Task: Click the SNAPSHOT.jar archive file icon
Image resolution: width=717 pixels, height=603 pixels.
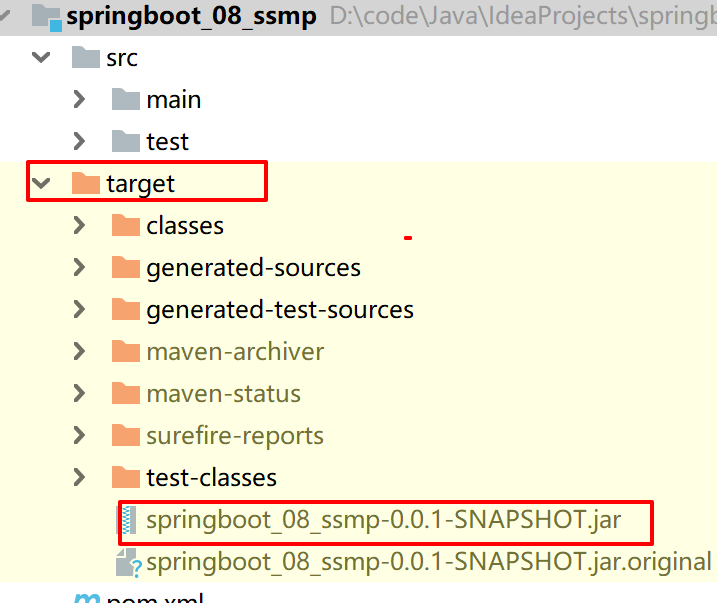Action: 128,520
